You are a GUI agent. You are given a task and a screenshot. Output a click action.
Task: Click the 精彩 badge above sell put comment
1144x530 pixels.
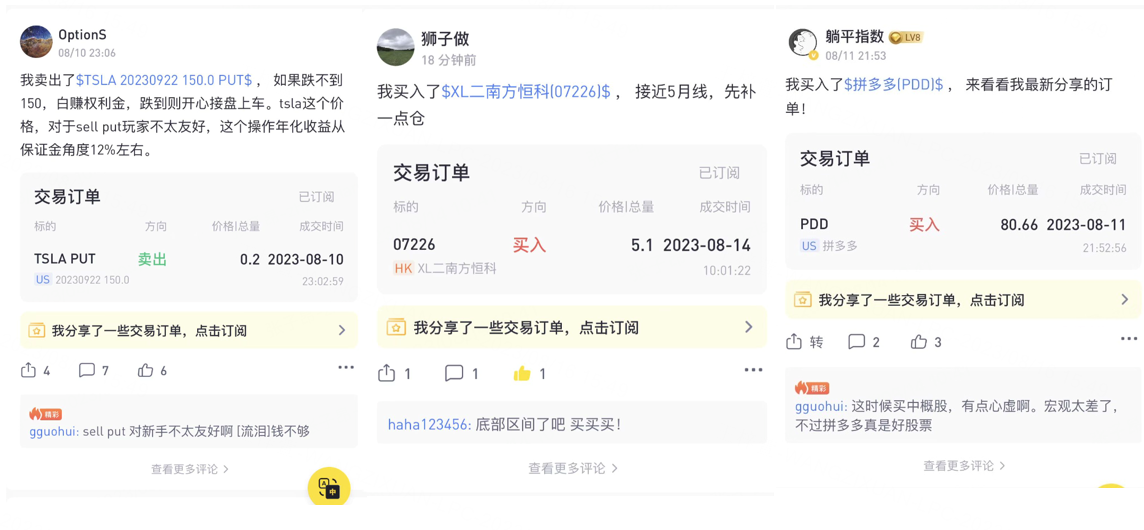click(x=44, y=414)
